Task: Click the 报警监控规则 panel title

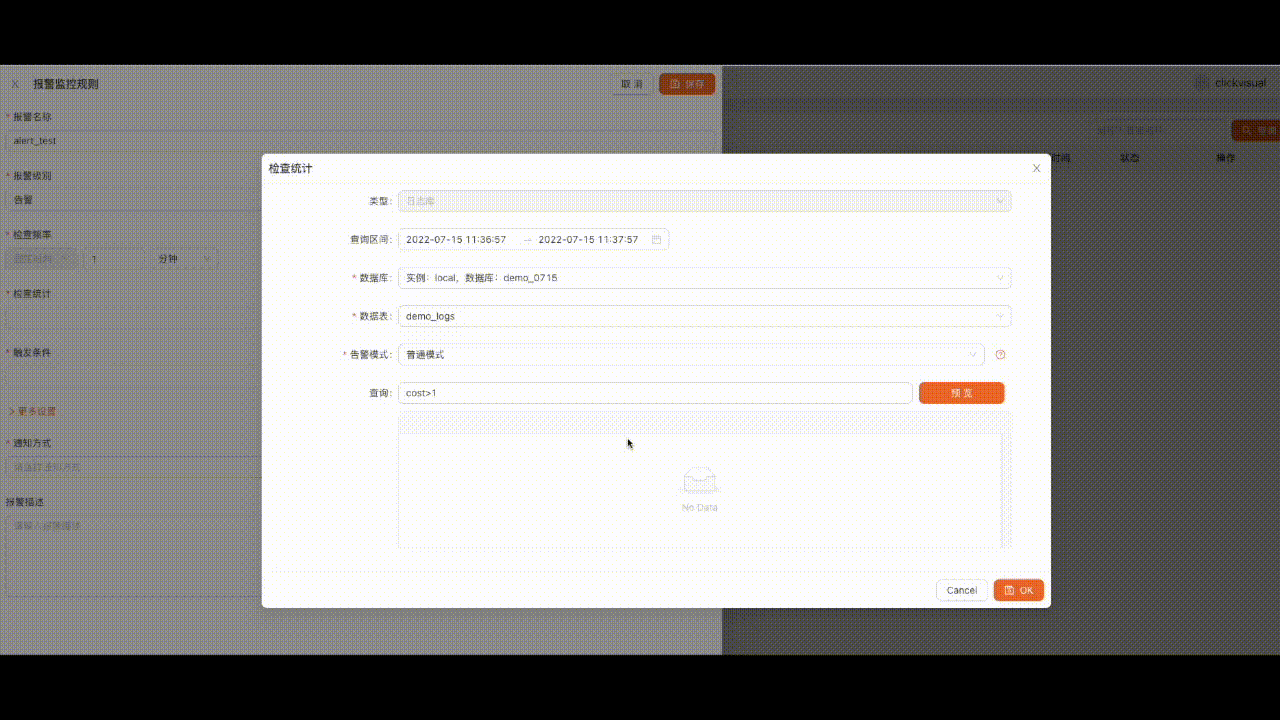Action: 66,84
